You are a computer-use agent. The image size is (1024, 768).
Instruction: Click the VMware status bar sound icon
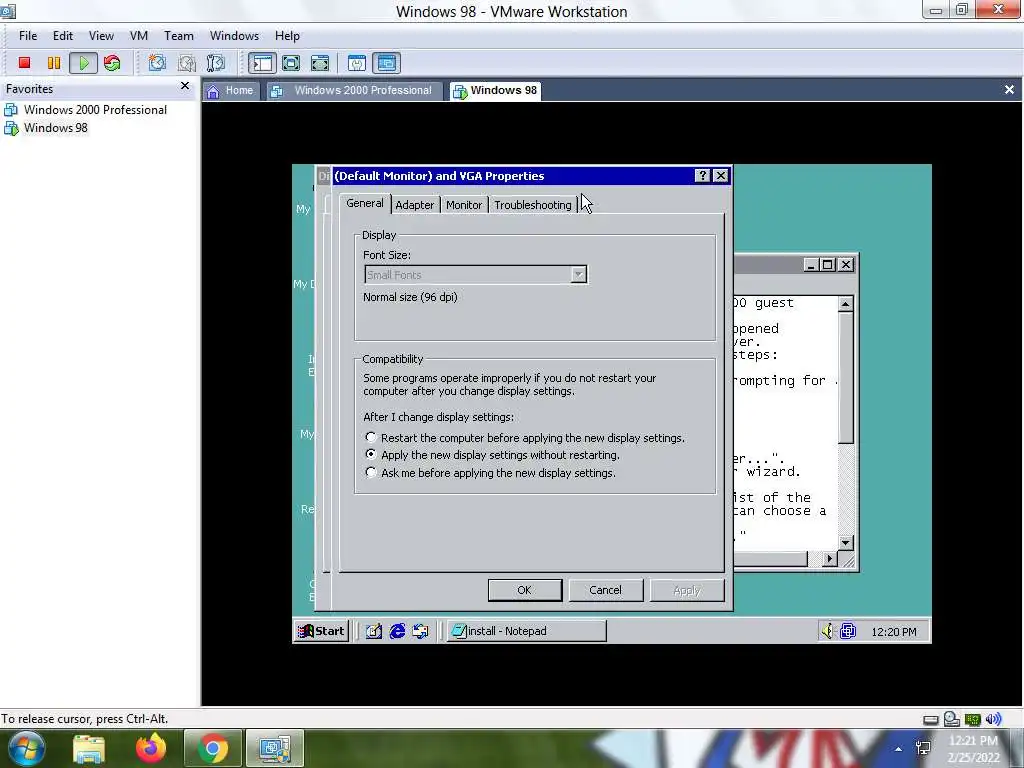pos(994,720)
